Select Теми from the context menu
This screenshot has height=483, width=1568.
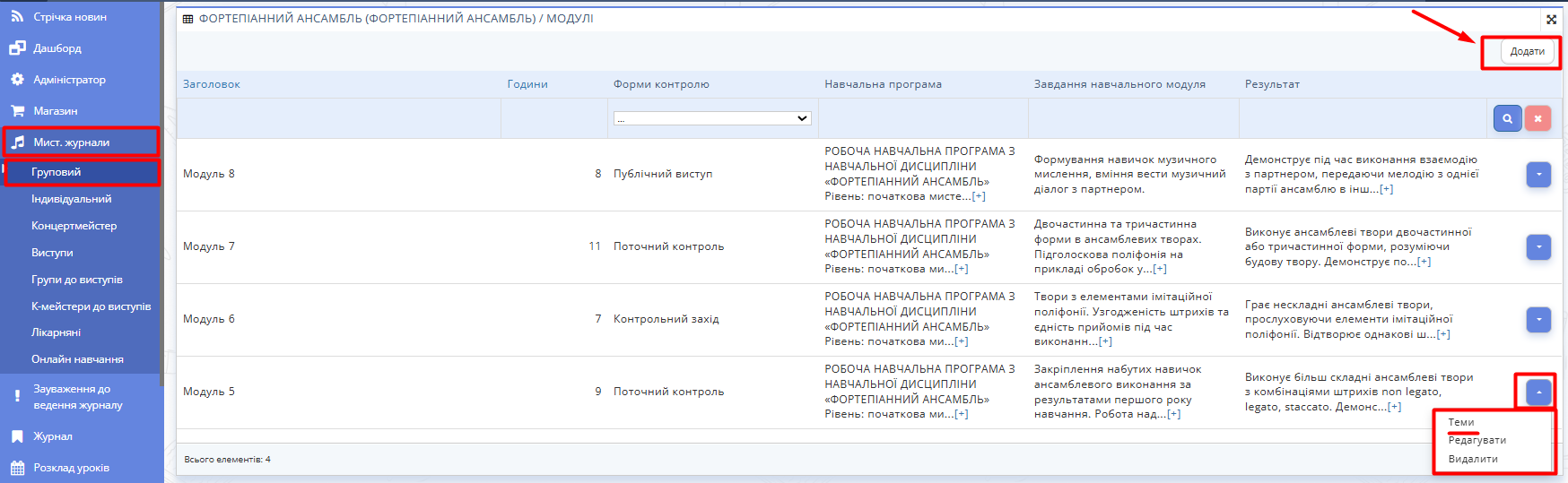(1461, 422)
